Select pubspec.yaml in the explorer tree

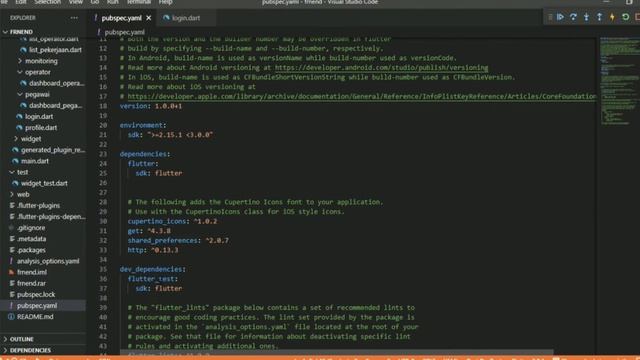coord(37,306)
